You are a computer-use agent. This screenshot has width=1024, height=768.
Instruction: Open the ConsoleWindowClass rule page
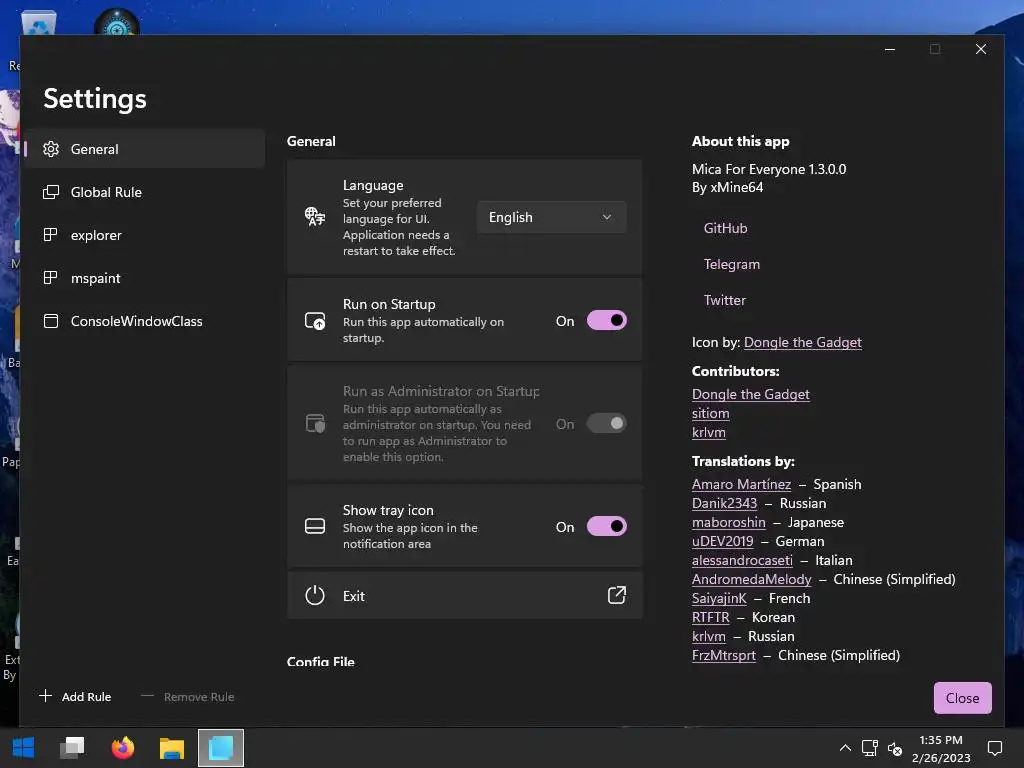(144, 321)
